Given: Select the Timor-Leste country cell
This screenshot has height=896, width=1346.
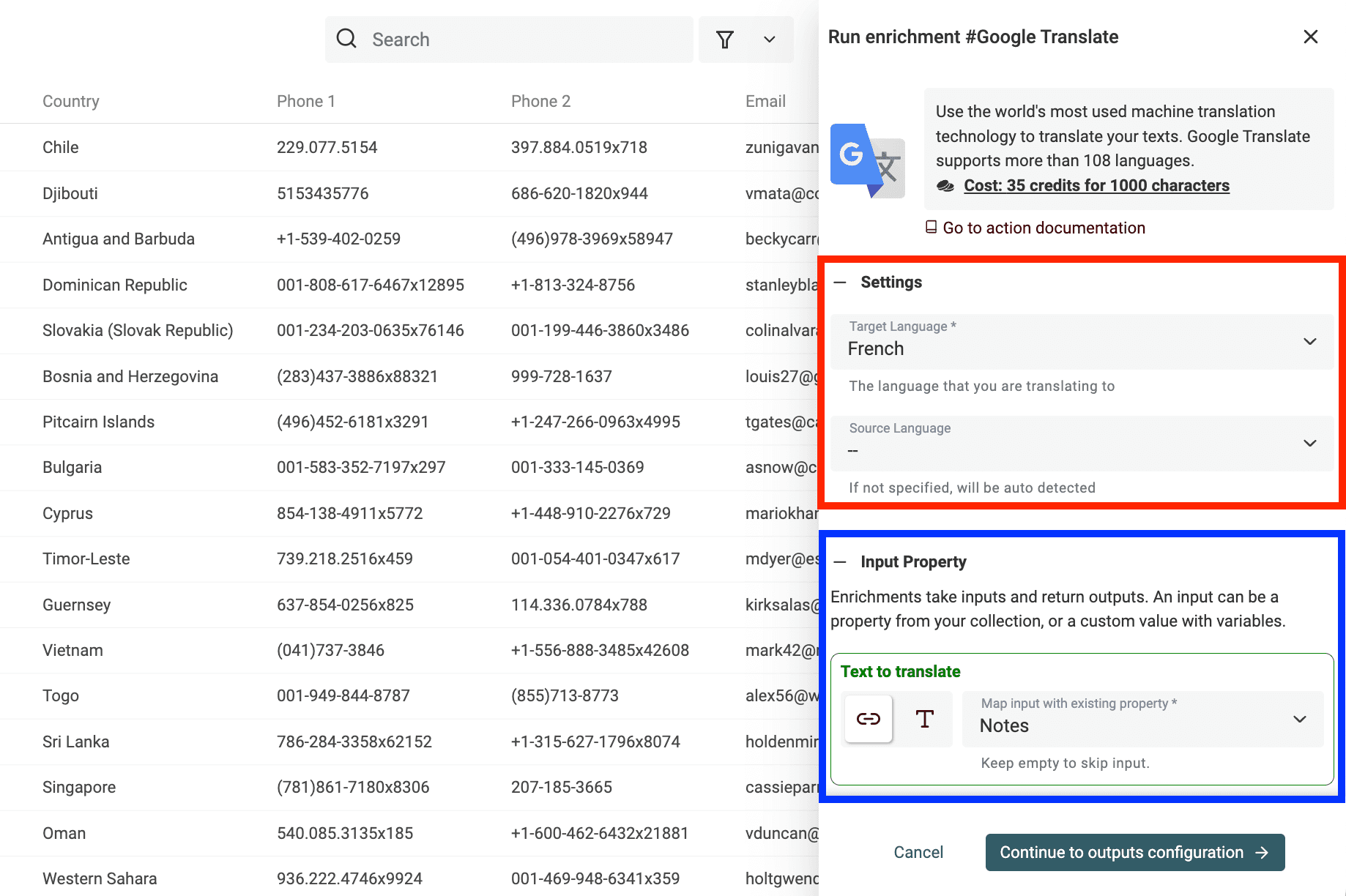Looking at the screenshot, I should pos(86,559).
